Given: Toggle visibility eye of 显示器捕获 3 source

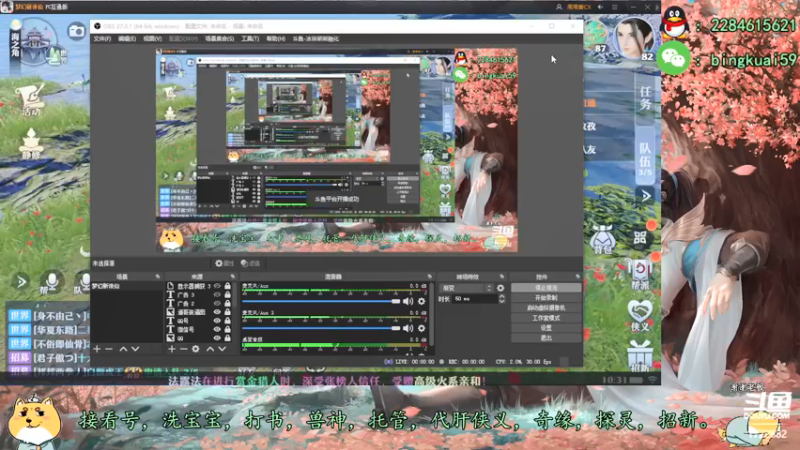Looking at the screenshot, I should pyautogui.click(x=217, y=286).
